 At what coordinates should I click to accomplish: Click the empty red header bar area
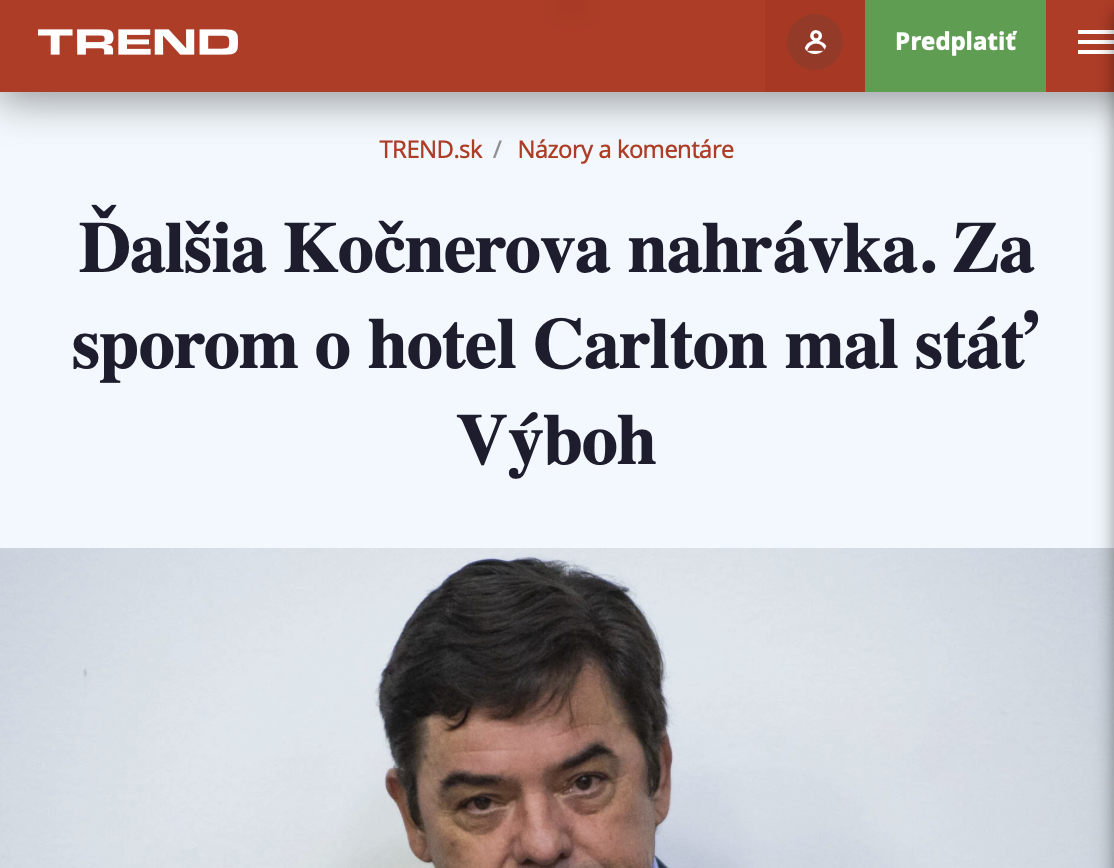pos(497,45)
